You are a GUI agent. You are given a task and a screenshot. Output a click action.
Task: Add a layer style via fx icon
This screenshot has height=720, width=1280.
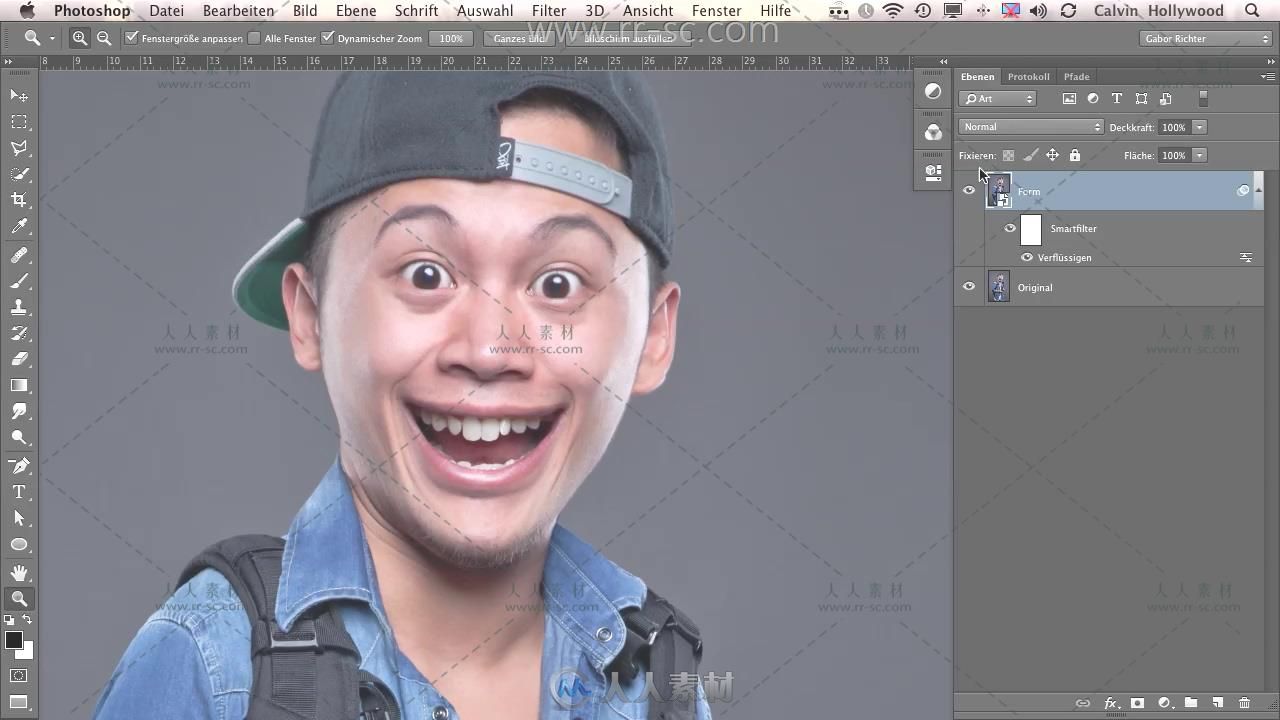(1110, 703)
